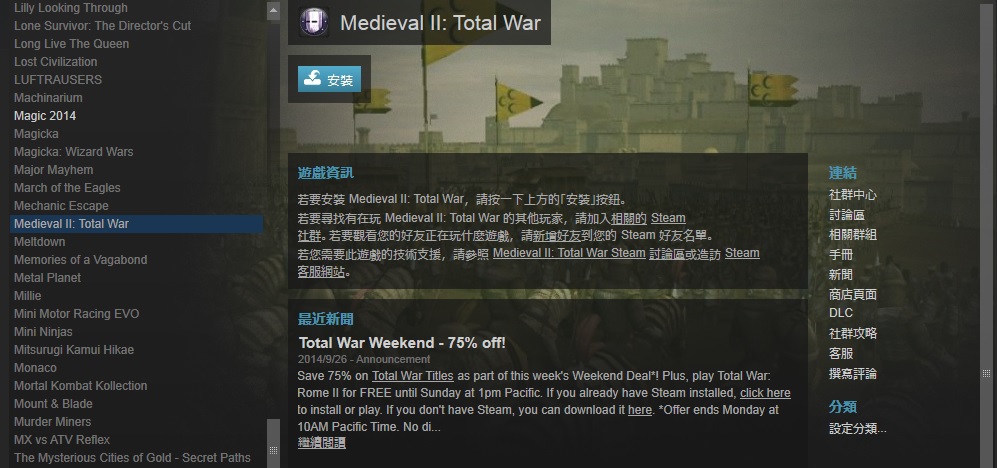
Task: Click the game list scrollbar grip handle
Action: 273,450
